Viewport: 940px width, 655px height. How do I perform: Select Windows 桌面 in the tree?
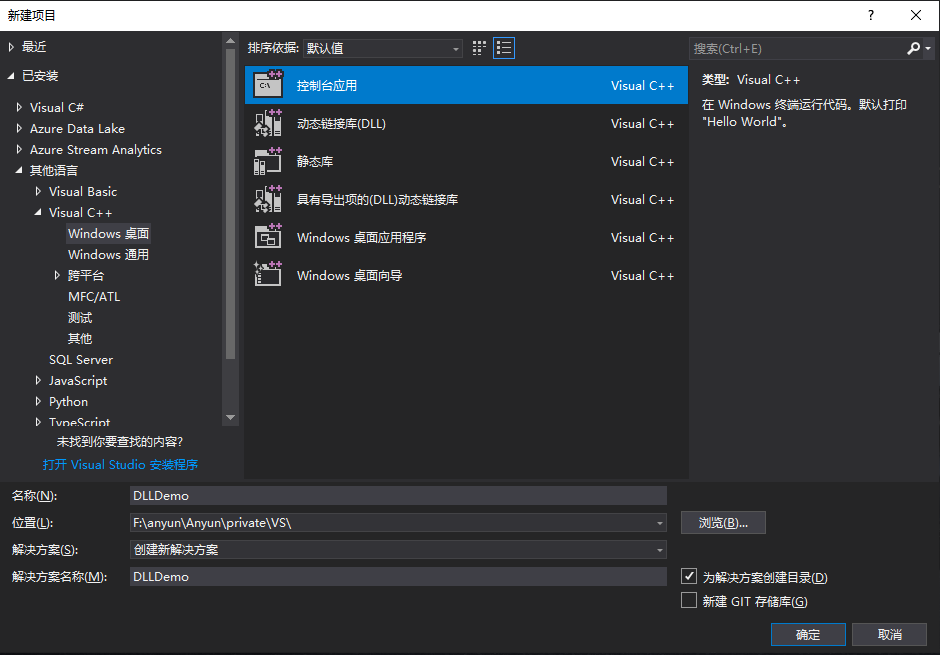pyautogui.click(x=108, y=233)
